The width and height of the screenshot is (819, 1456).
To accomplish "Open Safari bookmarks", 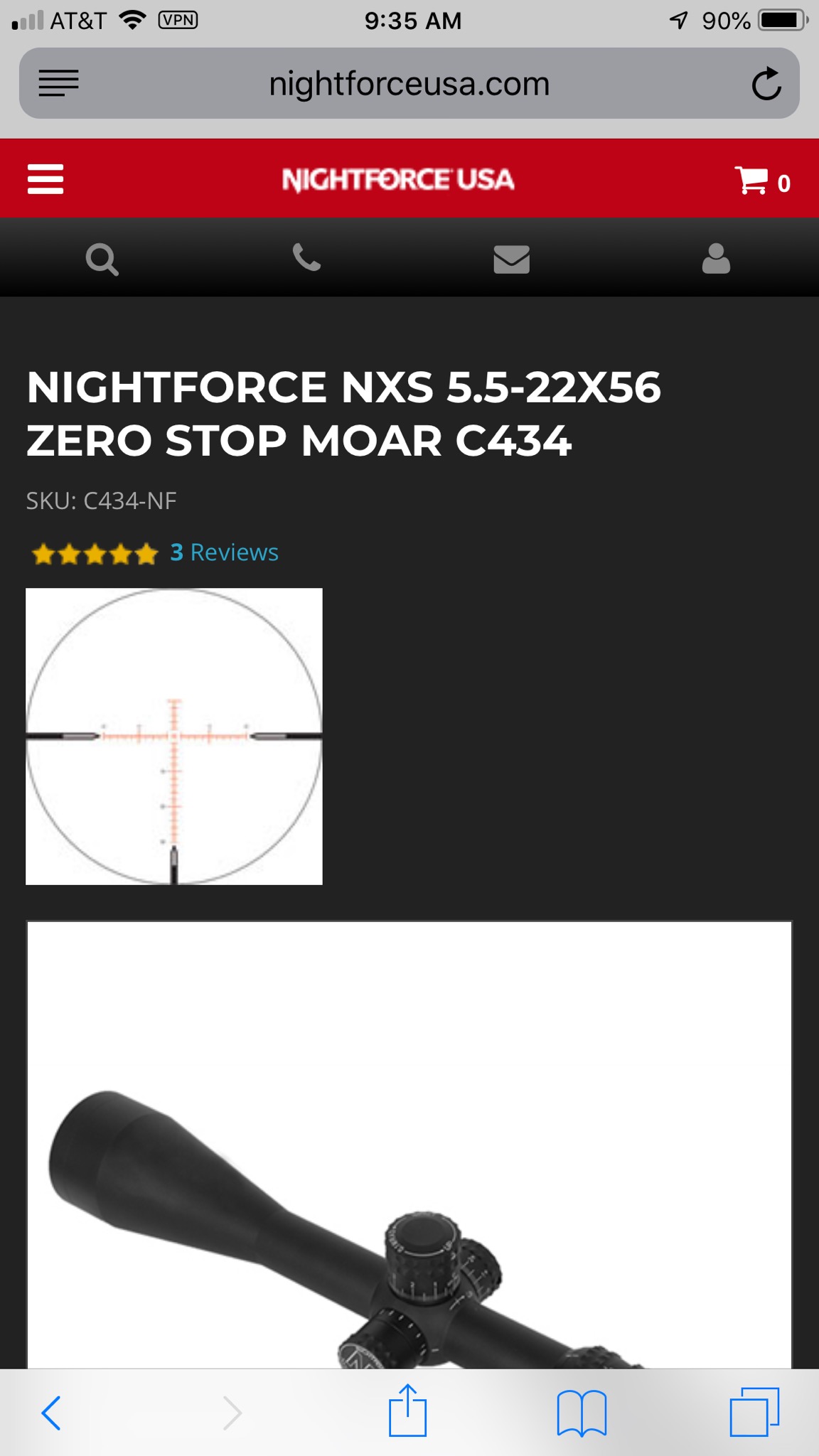I will pyautogui.click(x=582, y=1413).
